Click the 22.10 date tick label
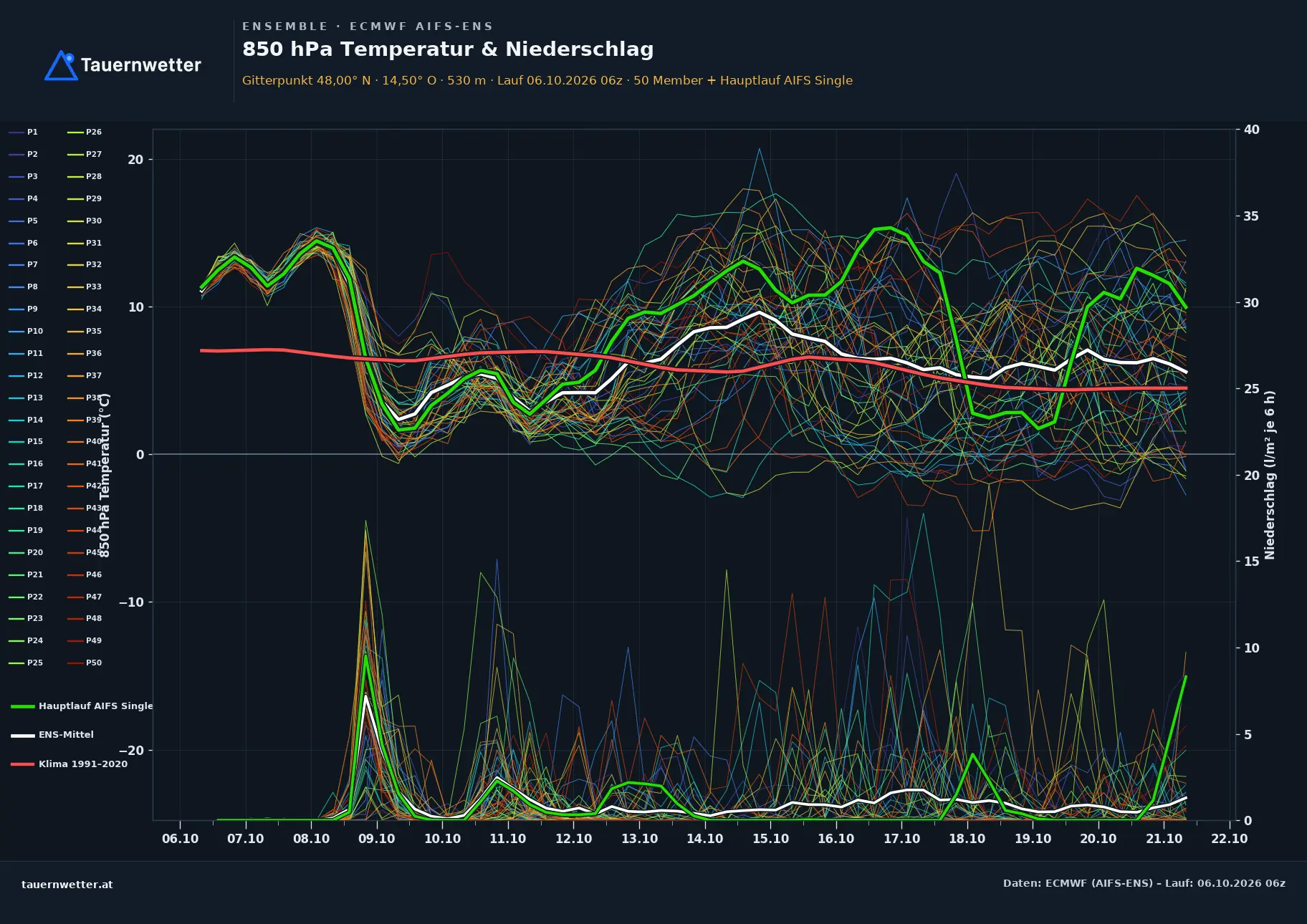 (x=1230, y=839)
